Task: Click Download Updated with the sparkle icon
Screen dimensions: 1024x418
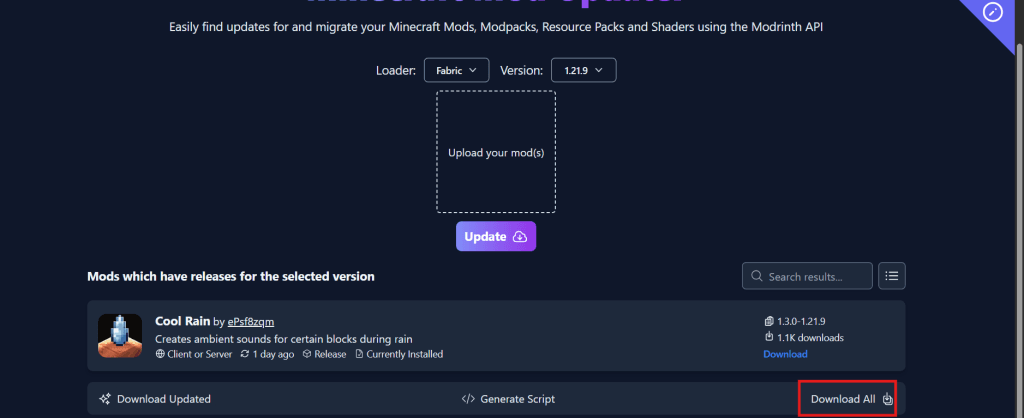Action: (x=155, y=399)
